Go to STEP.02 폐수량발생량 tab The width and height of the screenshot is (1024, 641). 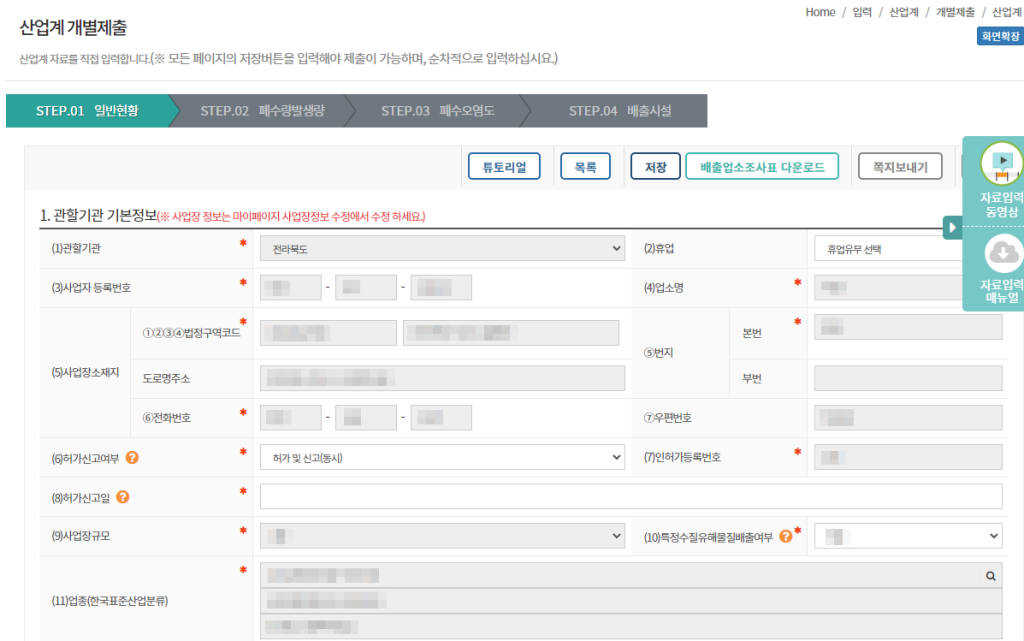(263, 111)
